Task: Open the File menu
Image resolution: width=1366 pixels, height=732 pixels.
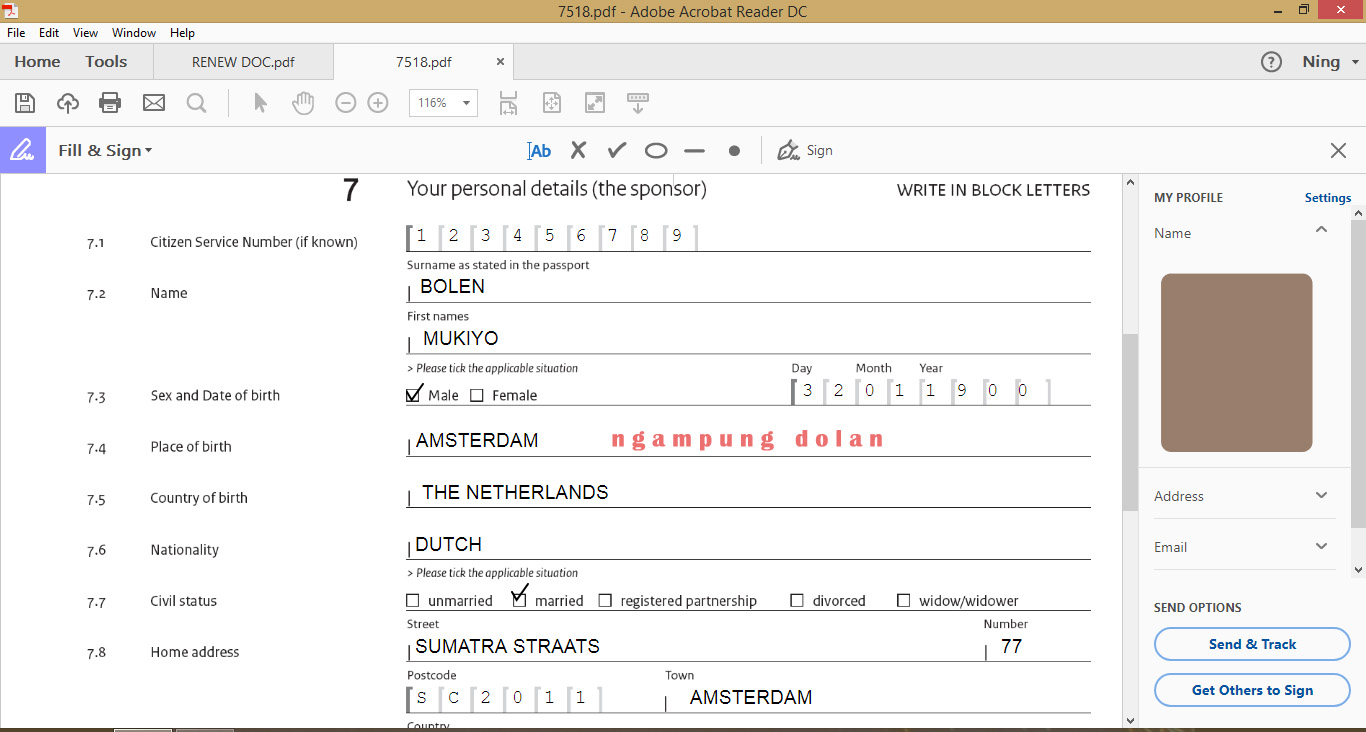Action: pyautogui.click(x=16, y=33)
